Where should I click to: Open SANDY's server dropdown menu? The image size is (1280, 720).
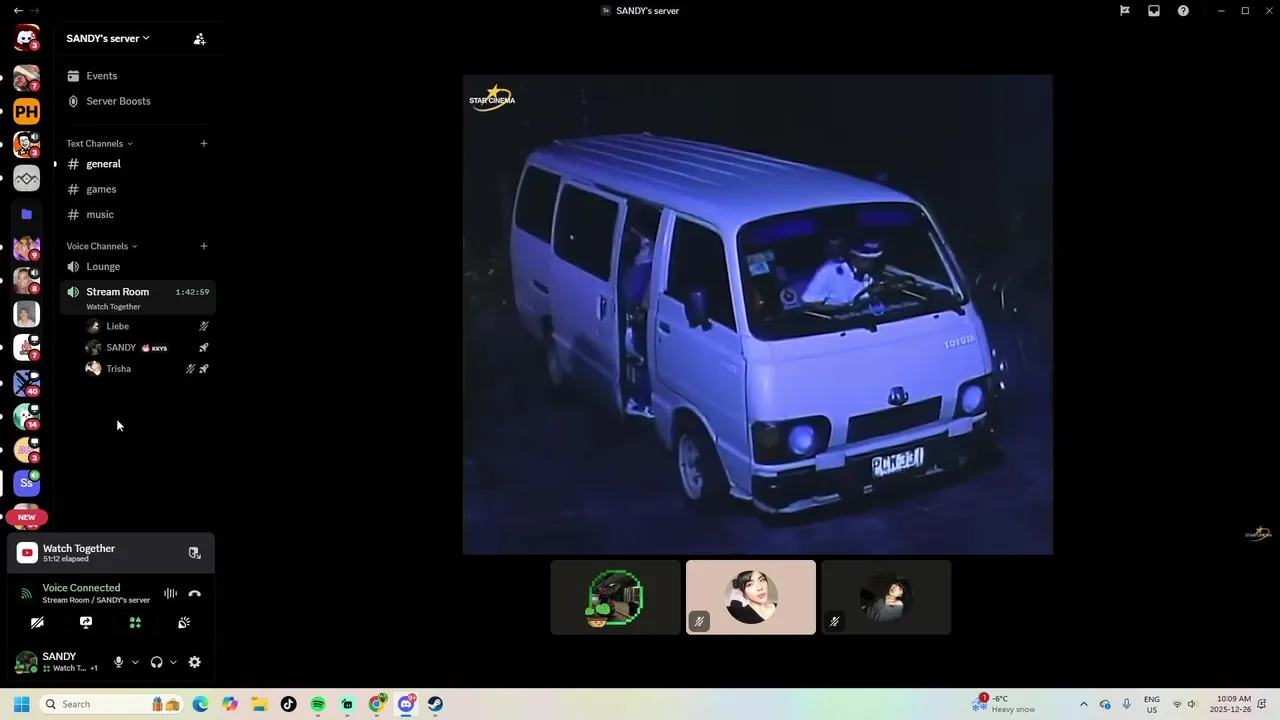(108, 38)
